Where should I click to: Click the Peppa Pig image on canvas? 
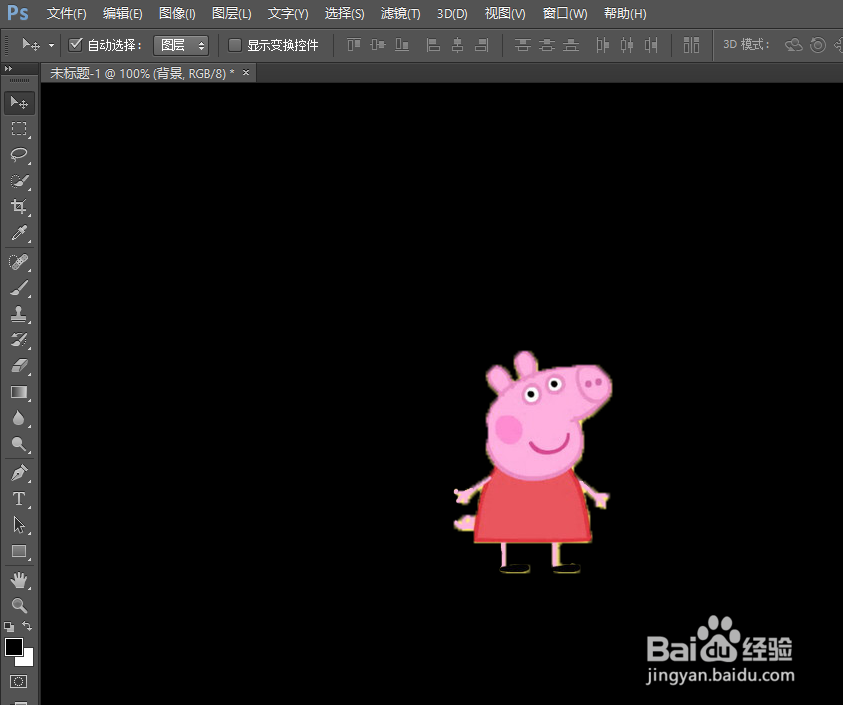coord(533,462)
